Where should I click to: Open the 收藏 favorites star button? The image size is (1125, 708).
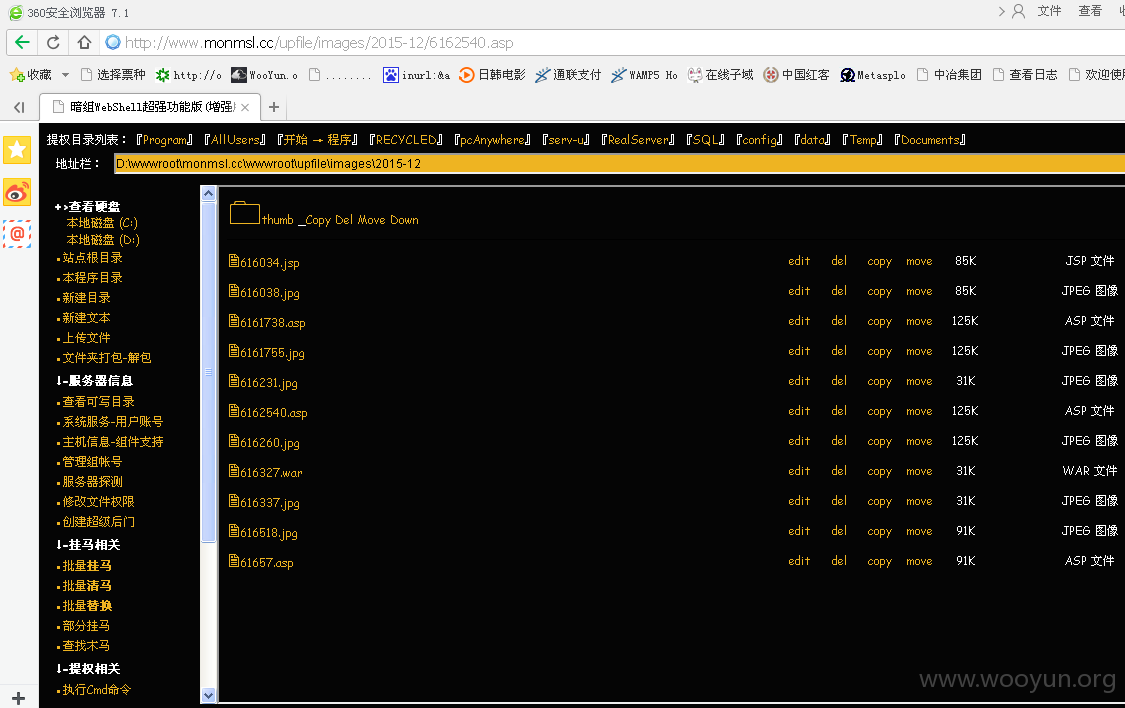click(31, 75)
